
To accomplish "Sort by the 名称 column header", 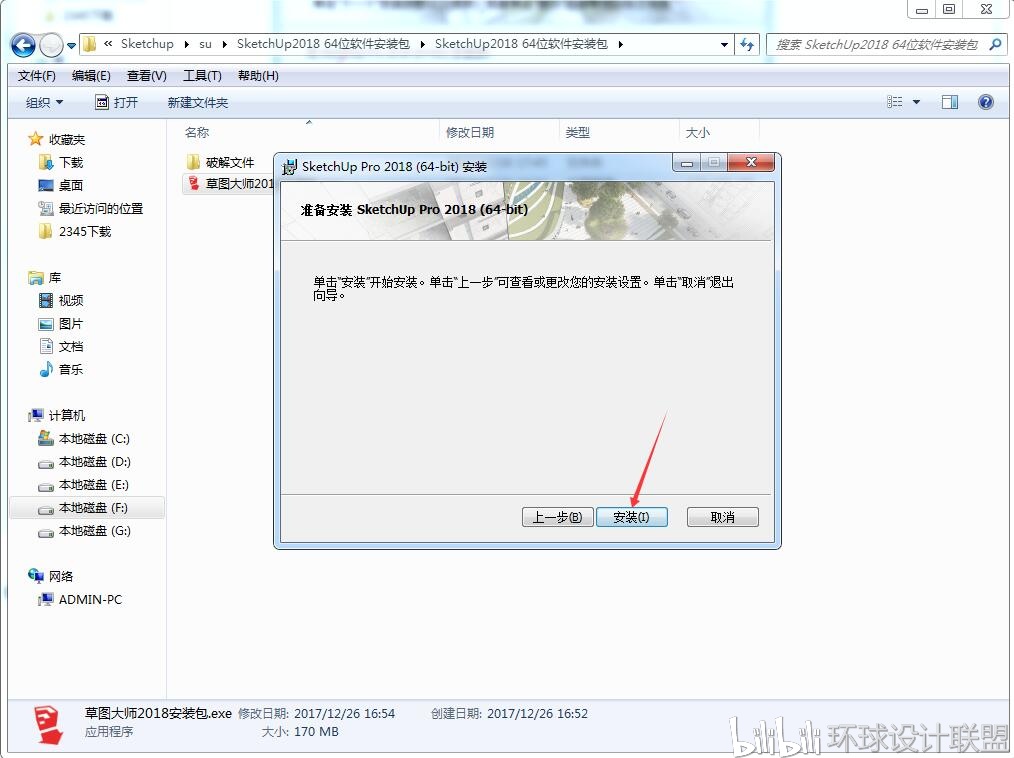I will click(197, 132).
